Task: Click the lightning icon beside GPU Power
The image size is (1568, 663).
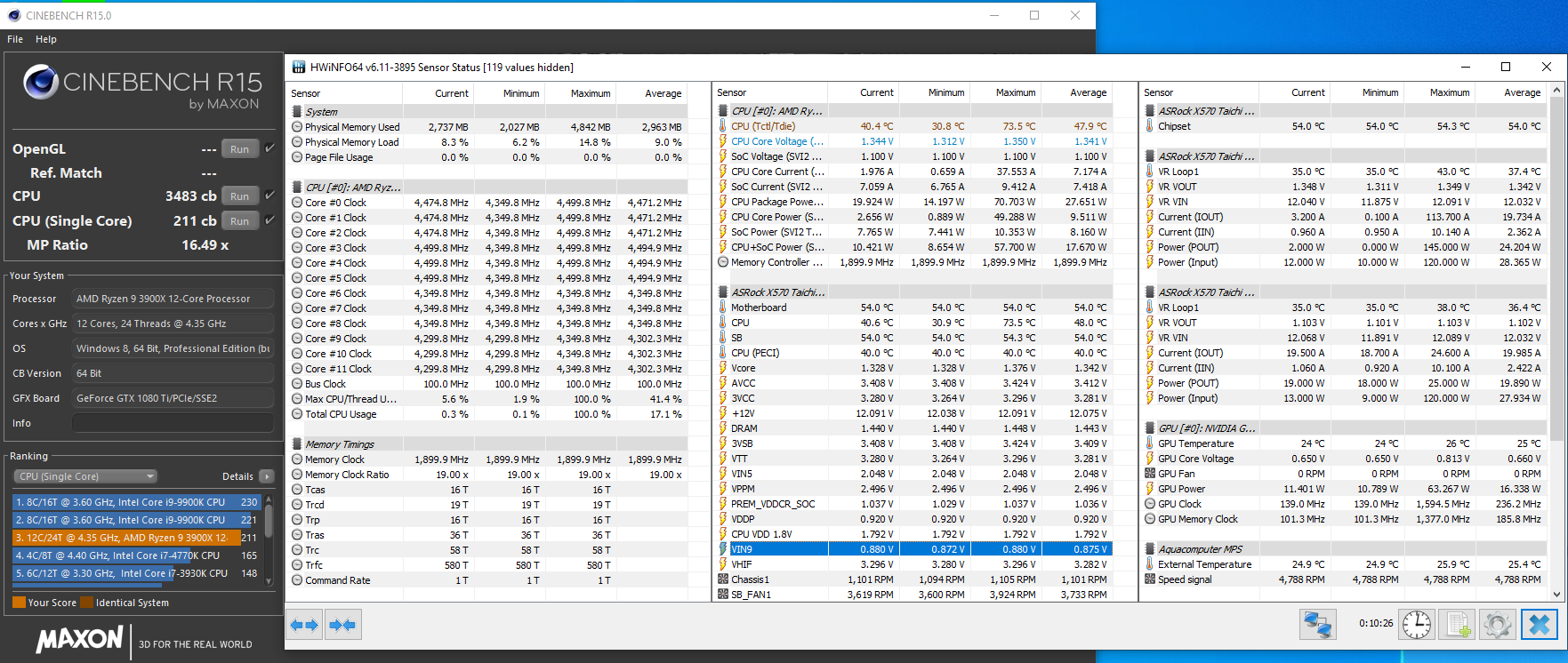Action: click(x=1150, y=489)
